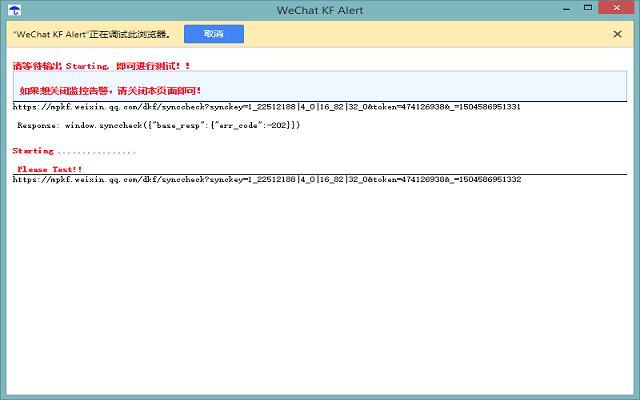Screen dimensions: 640x400
Task: Close the WeChat KF Alert window
Action: click(x=616, y=7)
